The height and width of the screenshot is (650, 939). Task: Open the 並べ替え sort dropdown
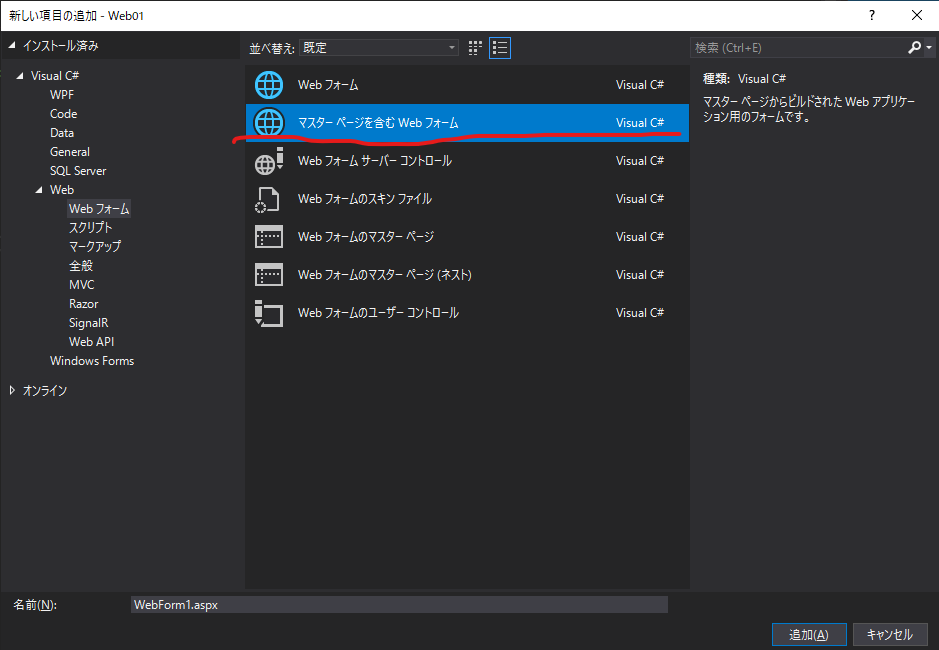[x=379, y=47]
